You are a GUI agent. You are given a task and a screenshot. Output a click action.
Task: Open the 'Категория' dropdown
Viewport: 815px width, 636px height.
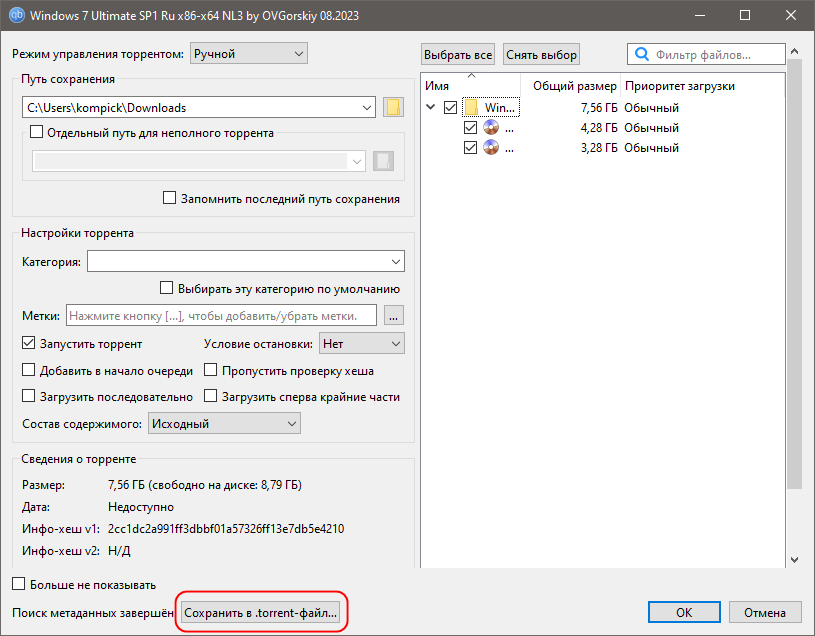[246, 261]
